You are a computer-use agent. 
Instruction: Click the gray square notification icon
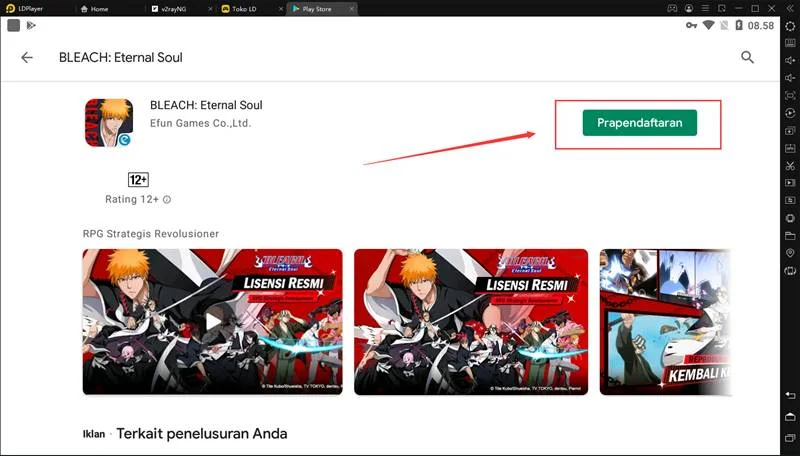point(14,26)
